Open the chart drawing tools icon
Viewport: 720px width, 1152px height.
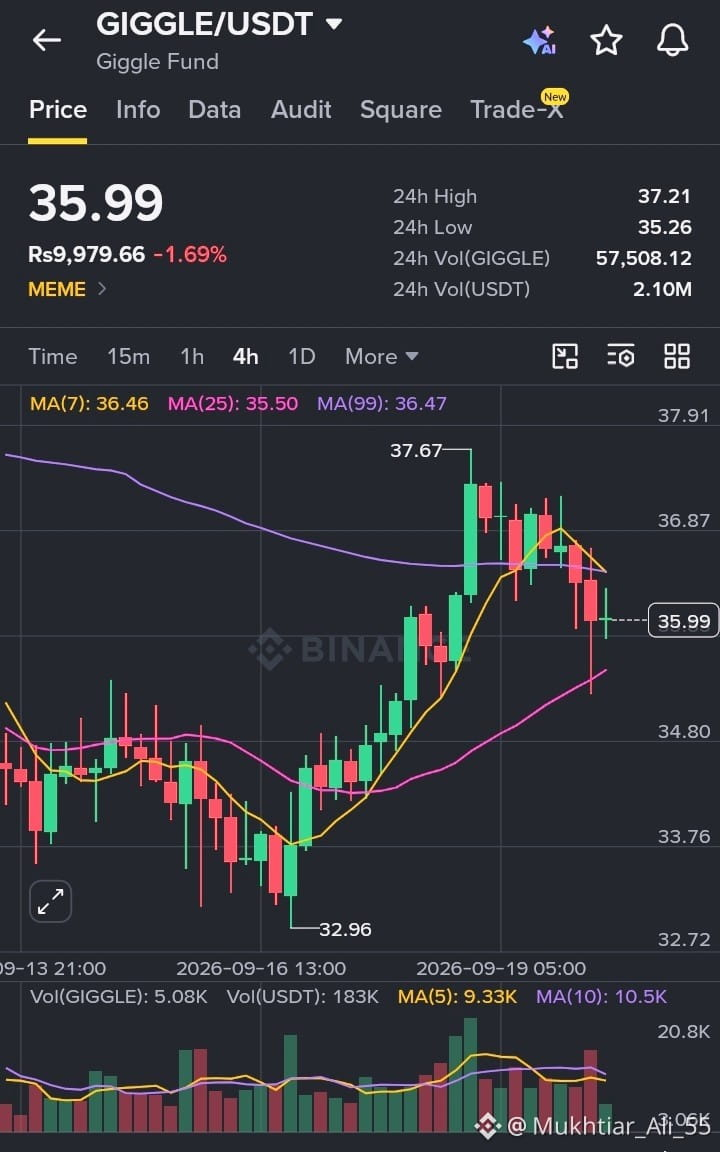564,356
